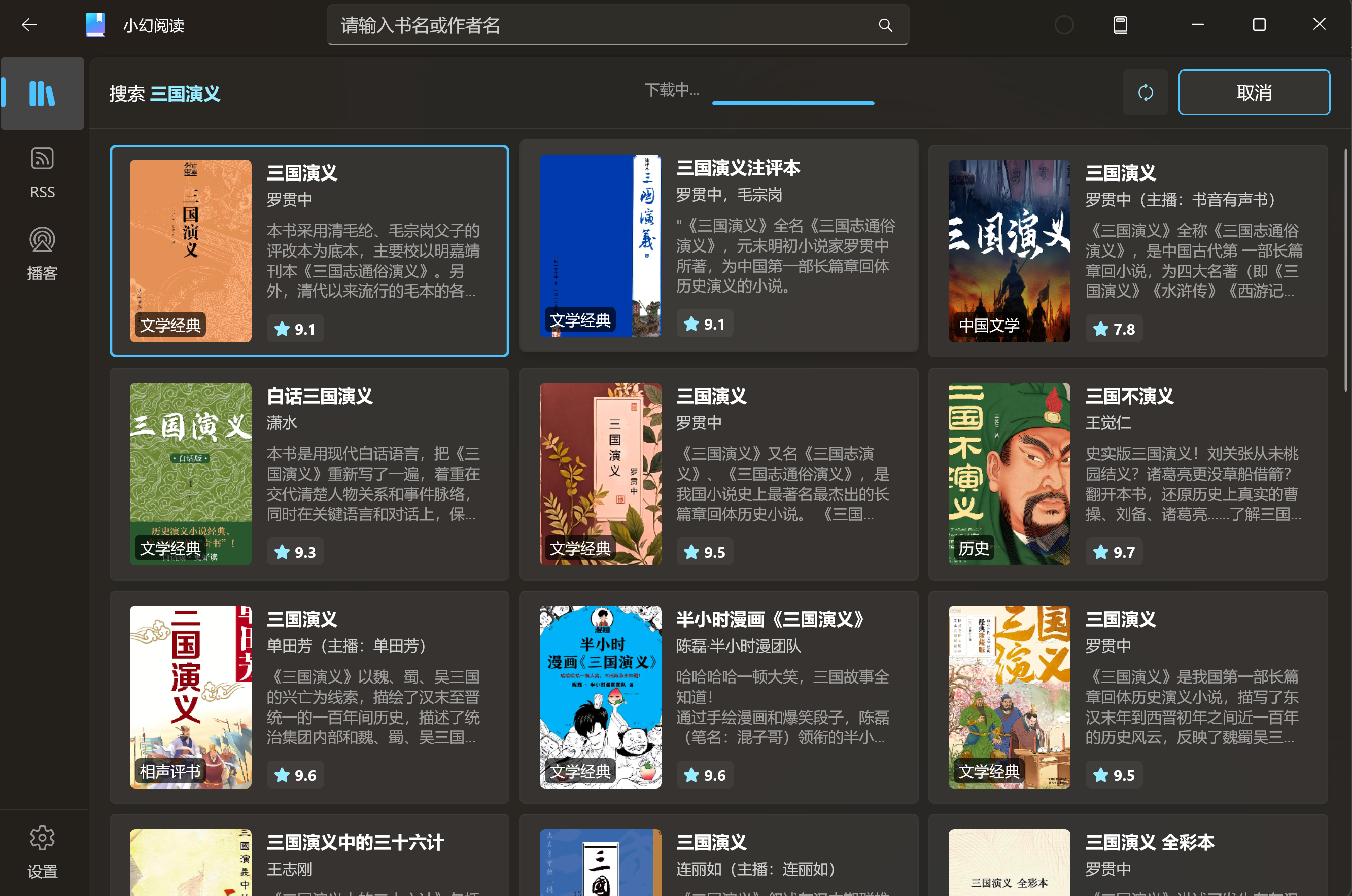1352x896 pixels.
Task: Click the 文学经典 tag on 白话三国演义
Action: (170, 548)
